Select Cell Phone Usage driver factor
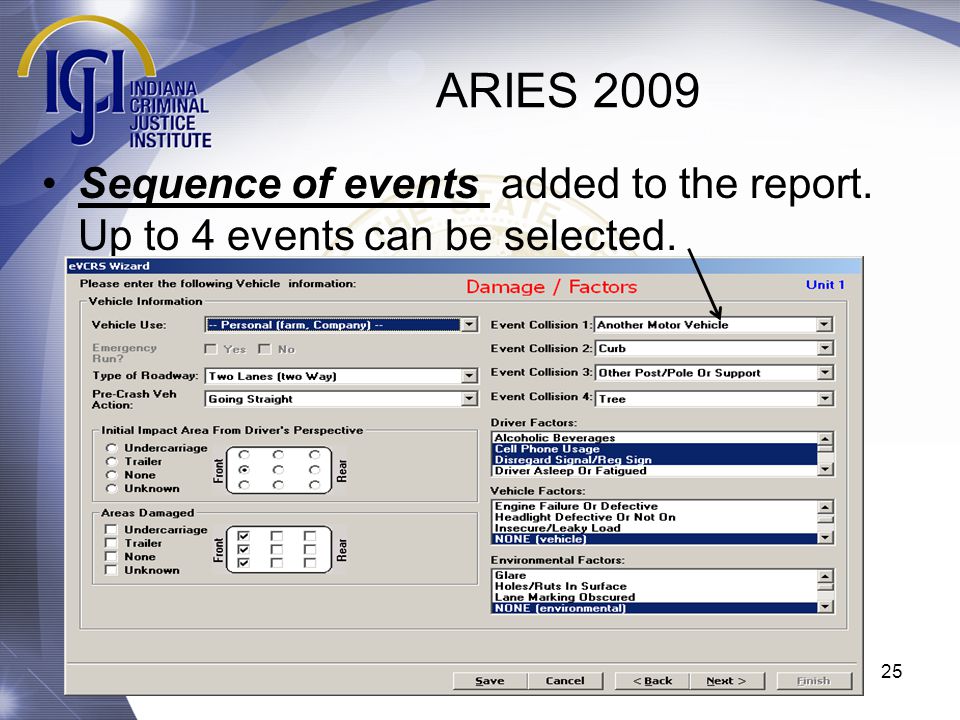 click(654, 449)
